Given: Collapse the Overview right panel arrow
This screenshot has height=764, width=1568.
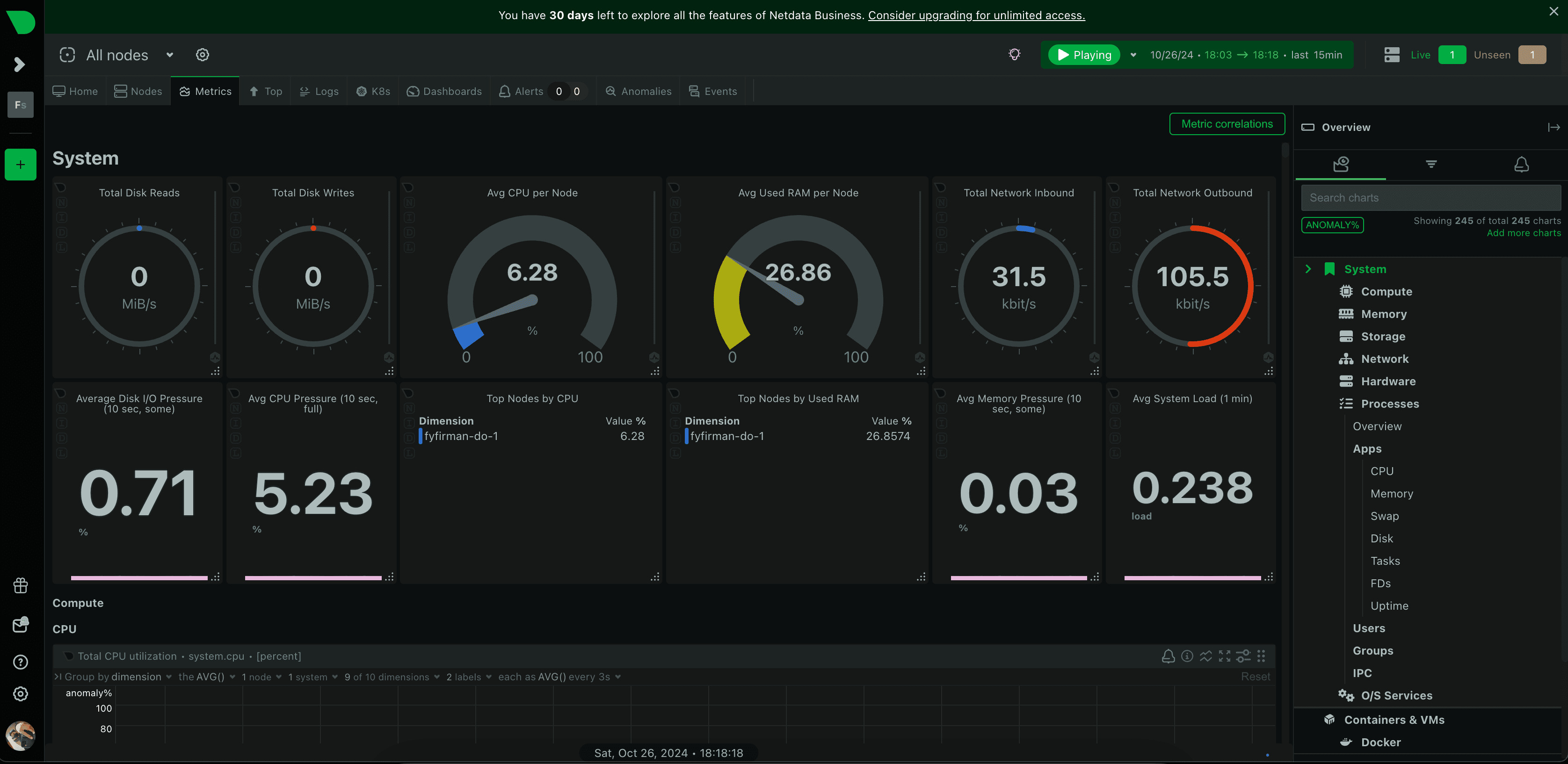Looking at the screenshot, I should tap(1553, 127).
